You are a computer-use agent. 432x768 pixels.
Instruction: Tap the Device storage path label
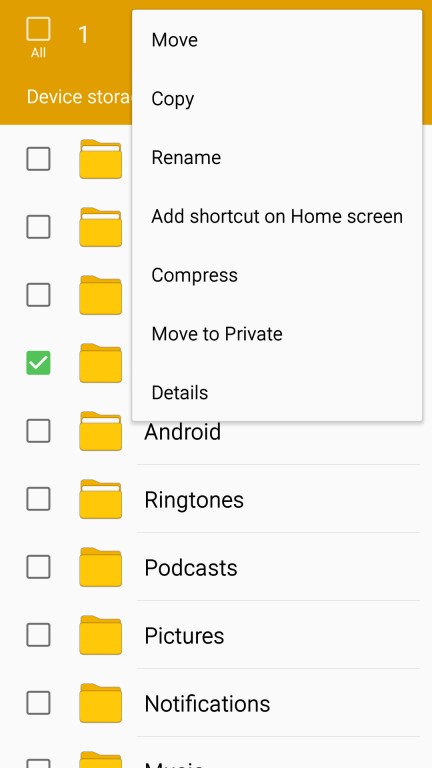pos(79,96)
